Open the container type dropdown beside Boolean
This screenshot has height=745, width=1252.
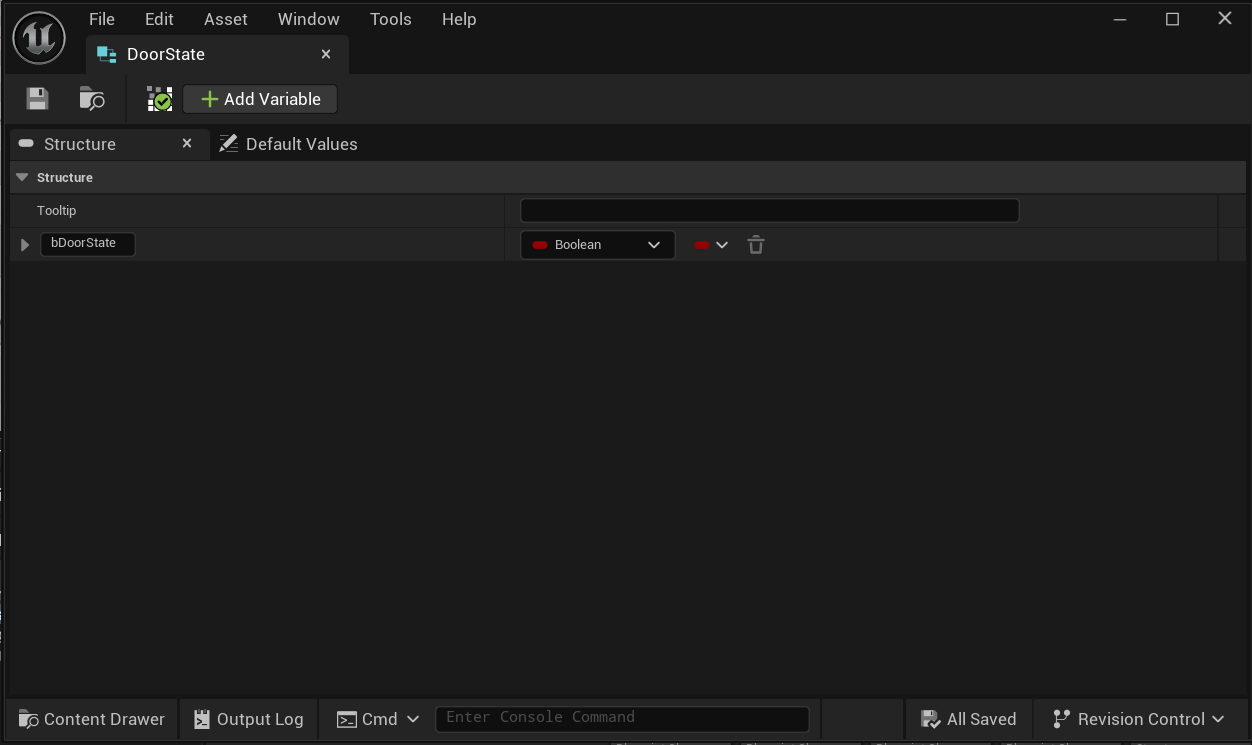pyautogui.click(x=711, y=245)
